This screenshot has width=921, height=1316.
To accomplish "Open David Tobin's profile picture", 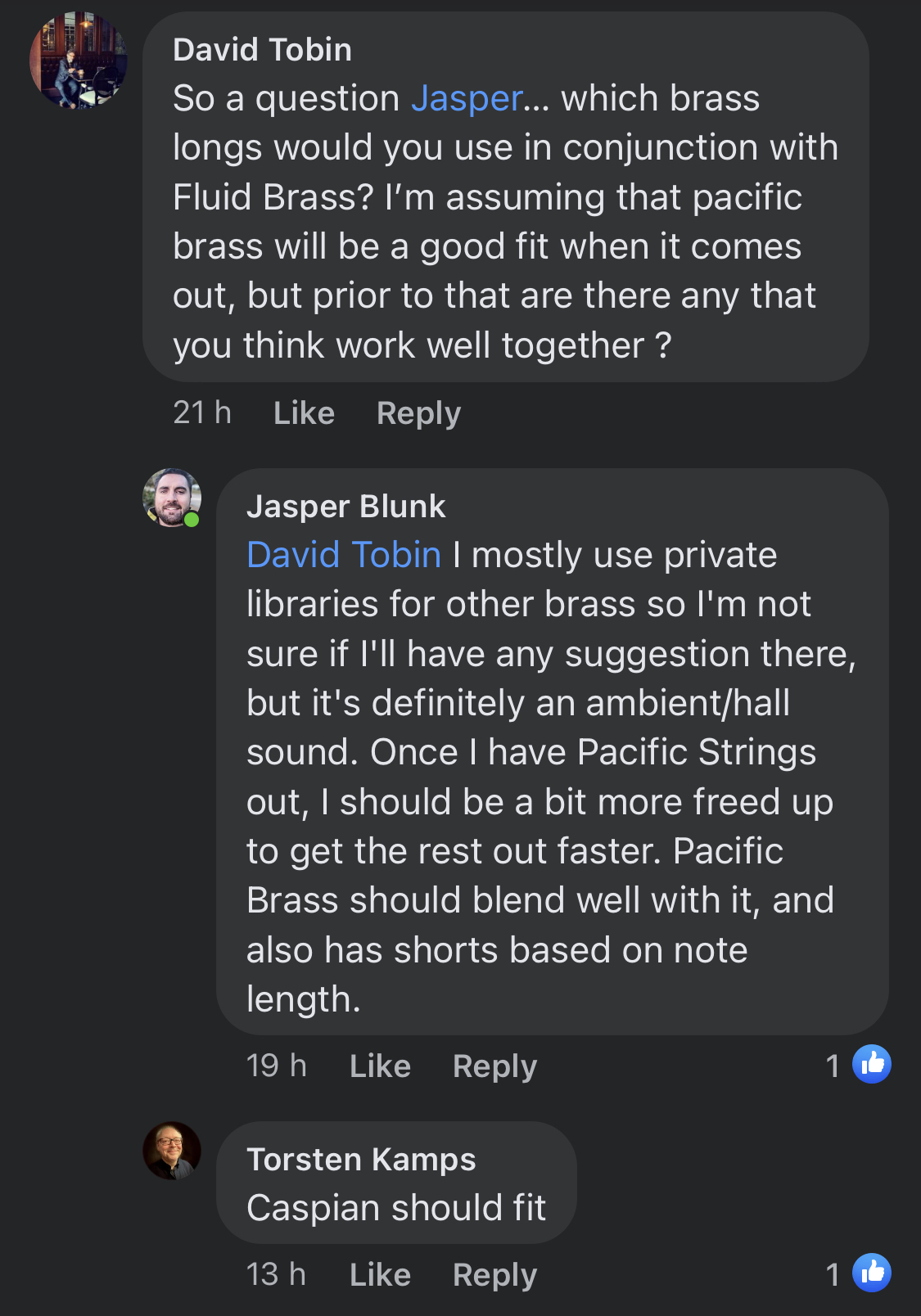I will tap(79, 61).
